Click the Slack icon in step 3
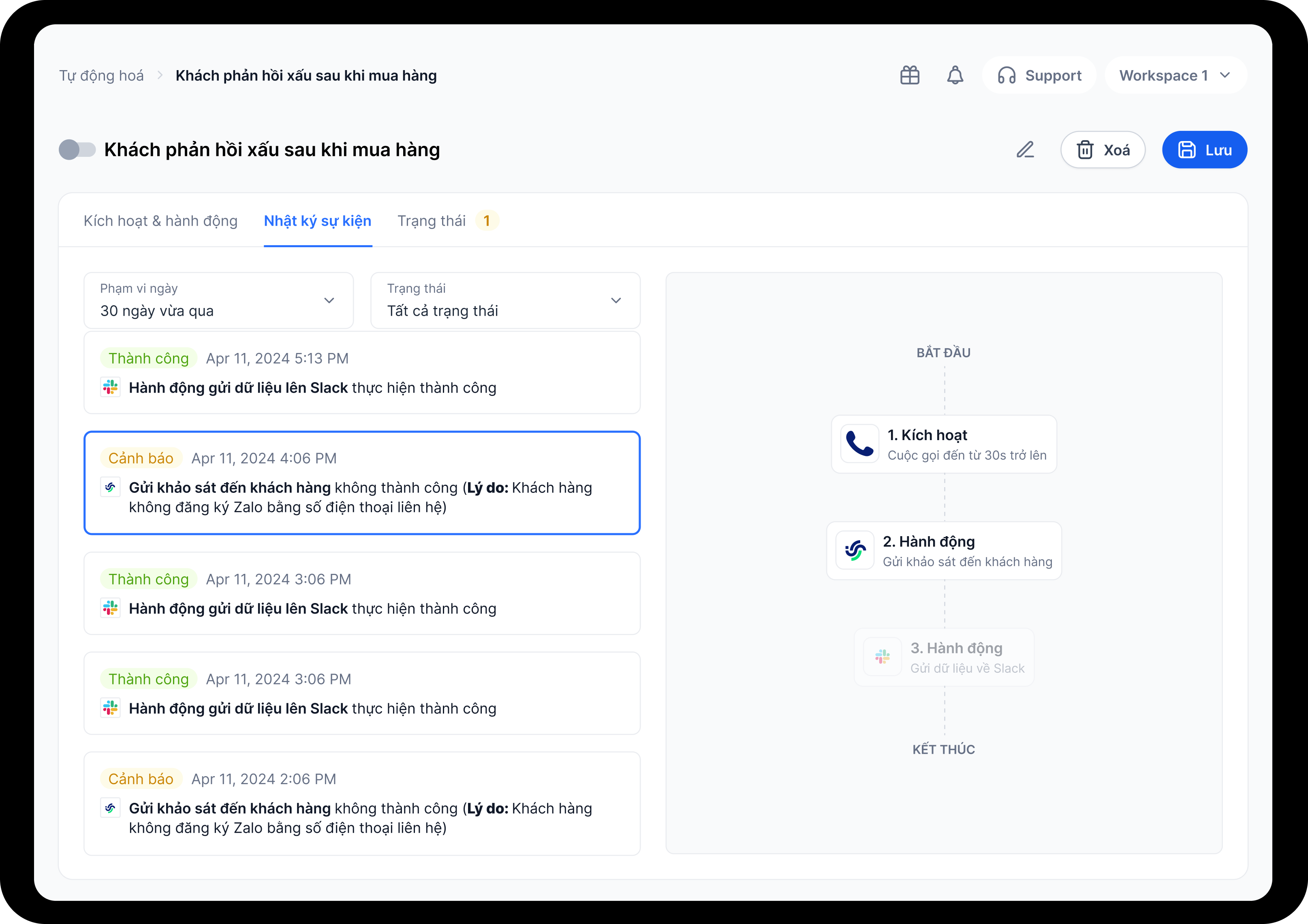 click(882, 657)
